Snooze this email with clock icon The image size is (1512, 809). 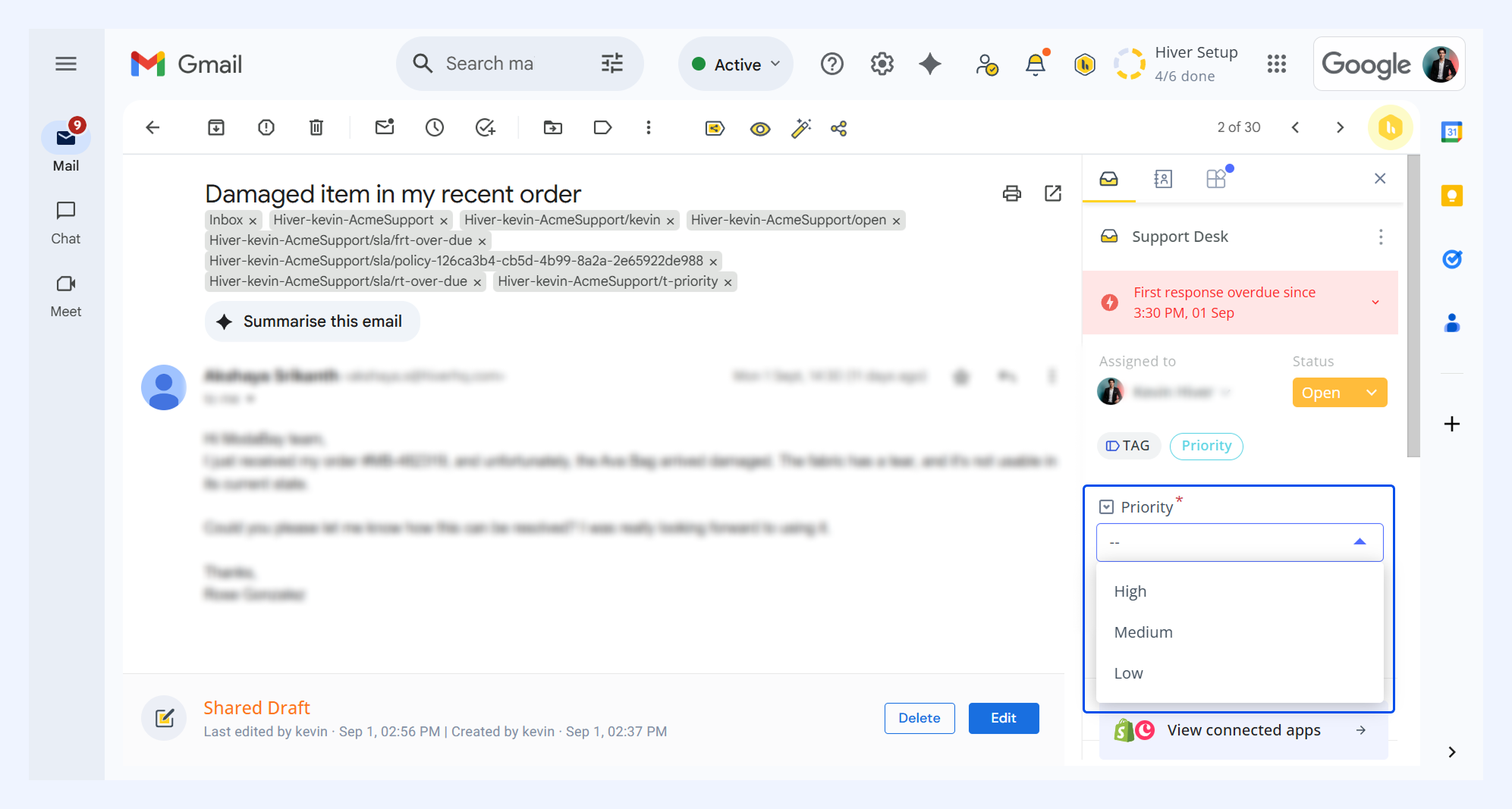[x=435, y=127]
